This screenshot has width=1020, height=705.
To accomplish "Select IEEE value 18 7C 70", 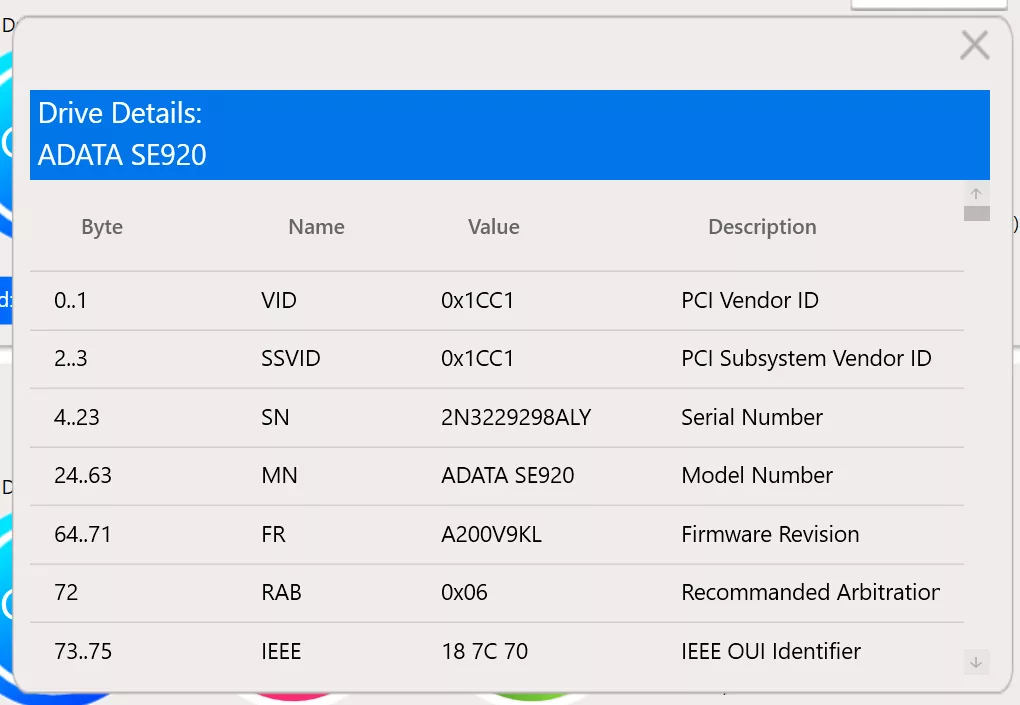I will click(x=485, y=651).
